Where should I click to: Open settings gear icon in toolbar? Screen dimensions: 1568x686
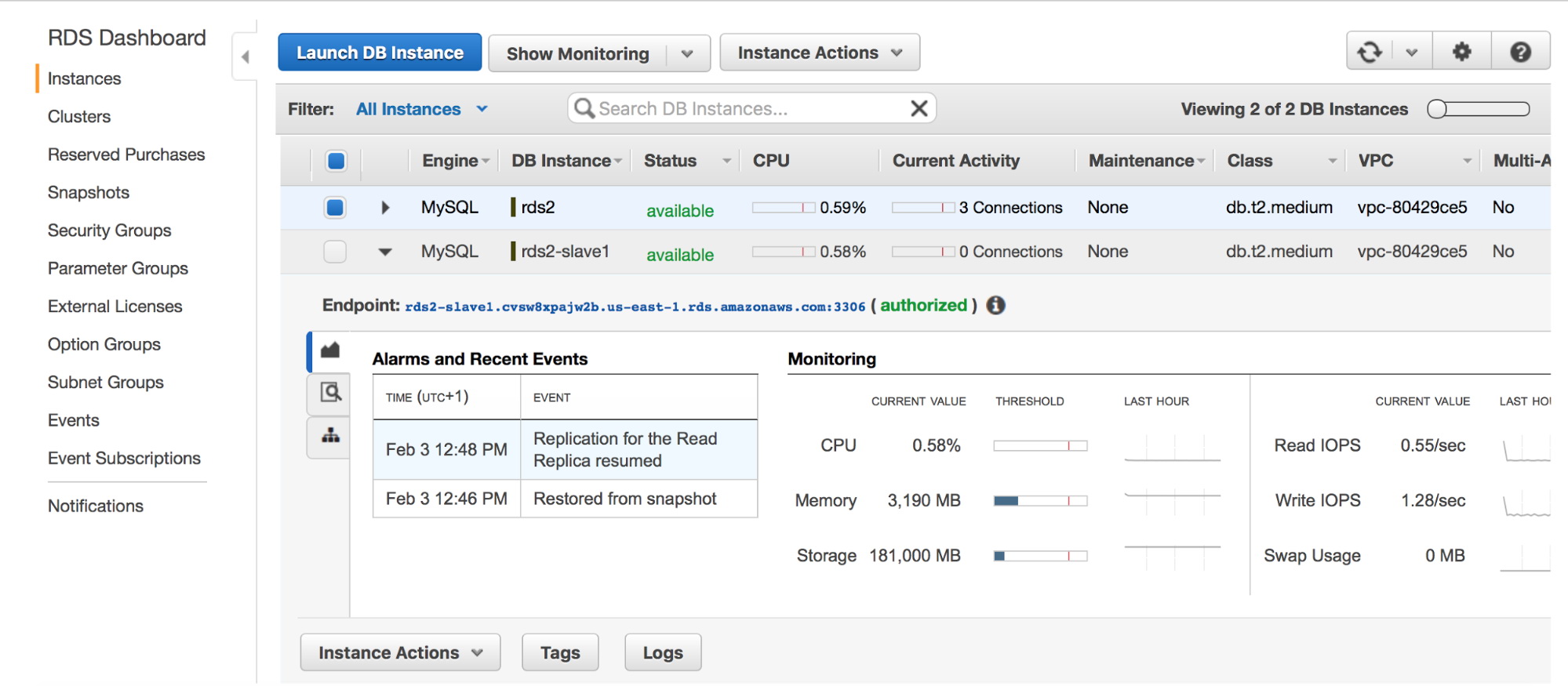pyautogui.click(x=1461, y=52)
